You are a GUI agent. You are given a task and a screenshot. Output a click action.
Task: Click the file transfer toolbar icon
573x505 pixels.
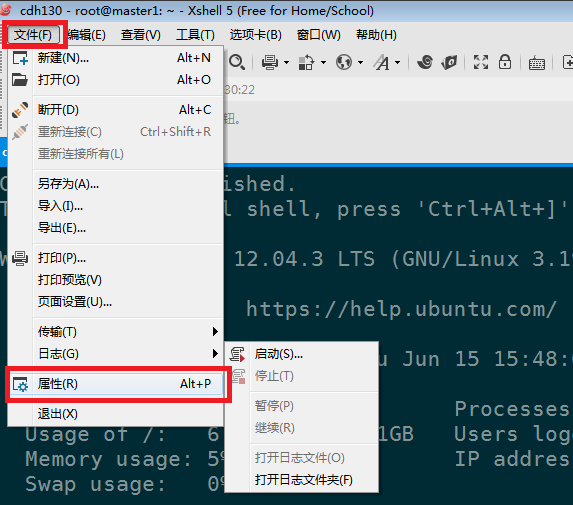(x=306, y=62)
